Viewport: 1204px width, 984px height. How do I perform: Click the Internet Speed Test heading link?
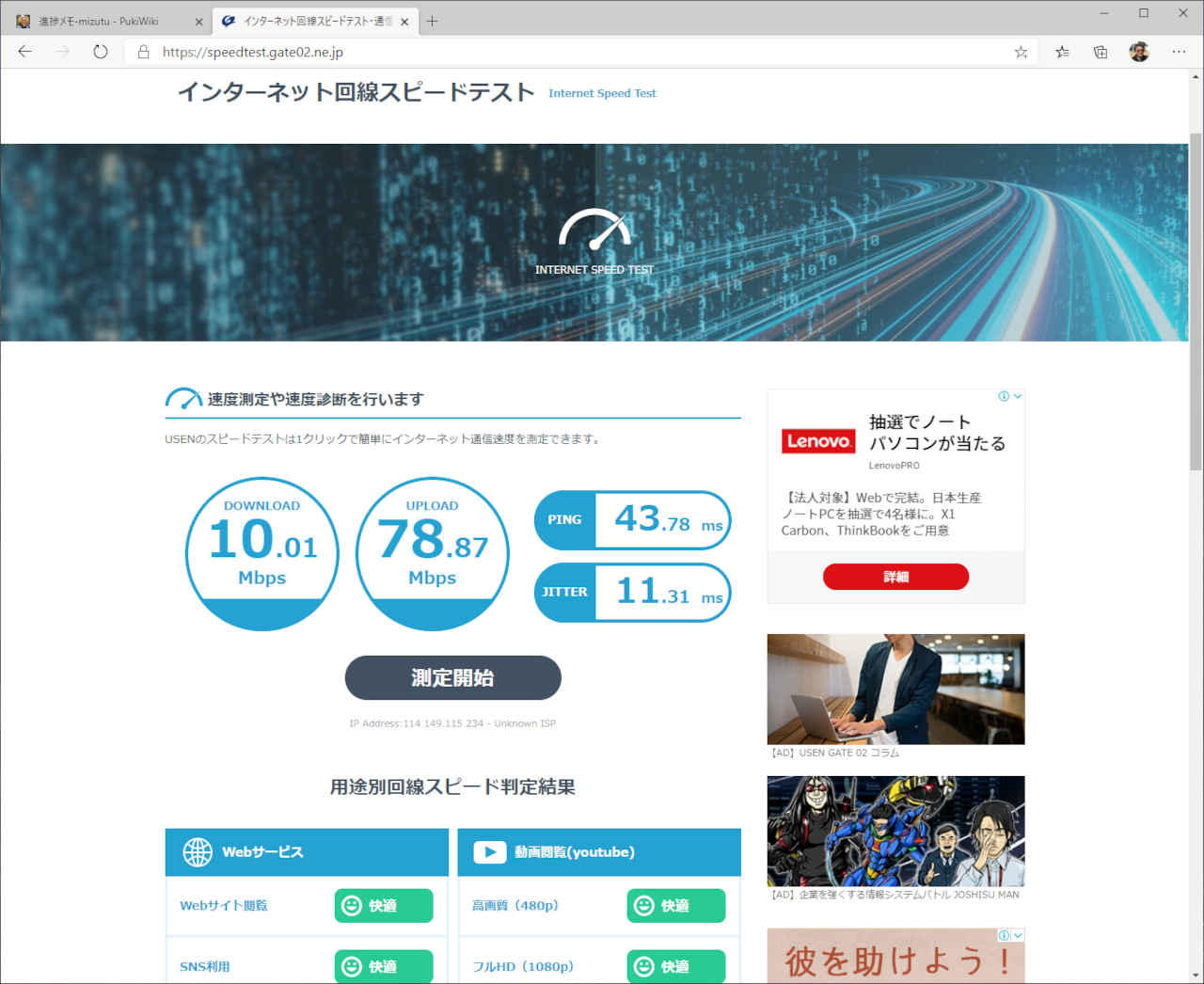602,93
